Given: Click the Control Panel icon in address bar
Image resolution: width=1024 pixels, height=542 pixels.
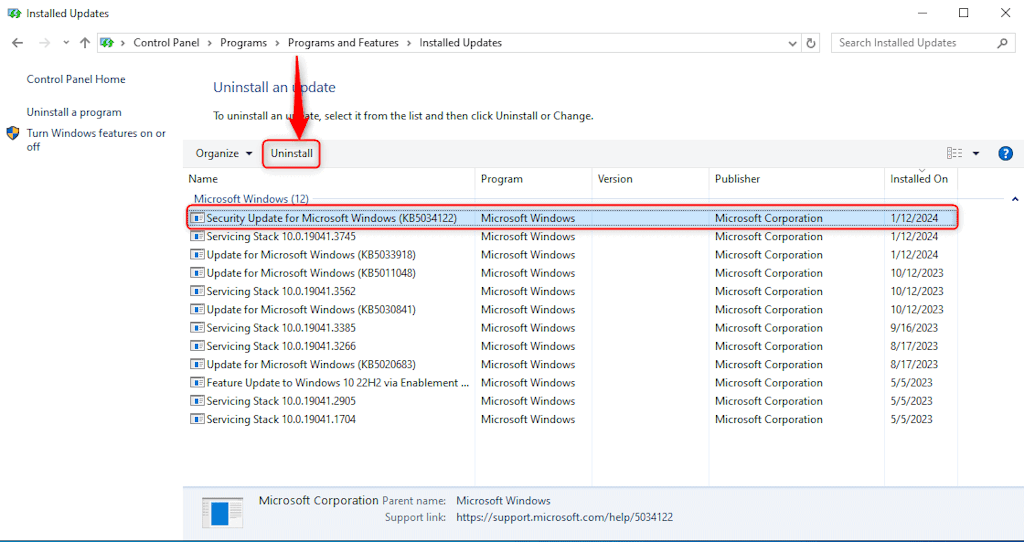Looking at the screenshot, I should coord(106,43).
